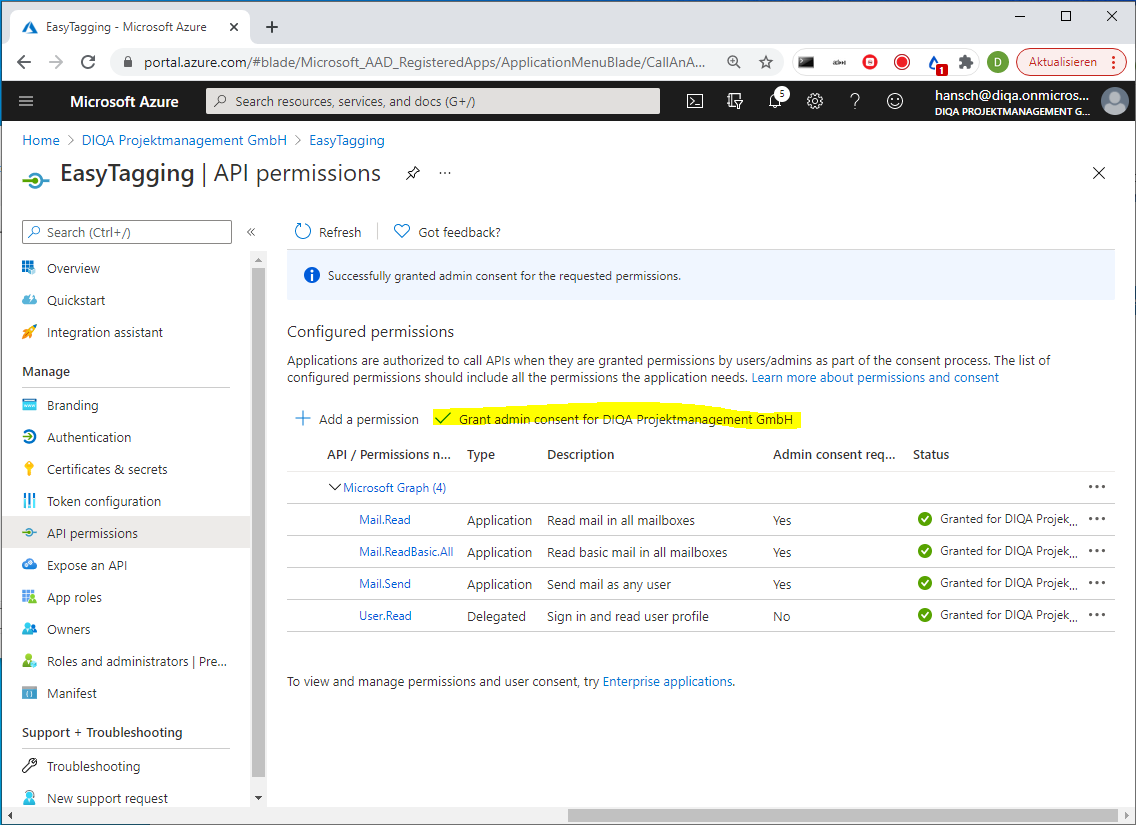Viewport: 1136px width, 825px height.
Task: Click the Refresh button
Action: [x=328, y=232]
